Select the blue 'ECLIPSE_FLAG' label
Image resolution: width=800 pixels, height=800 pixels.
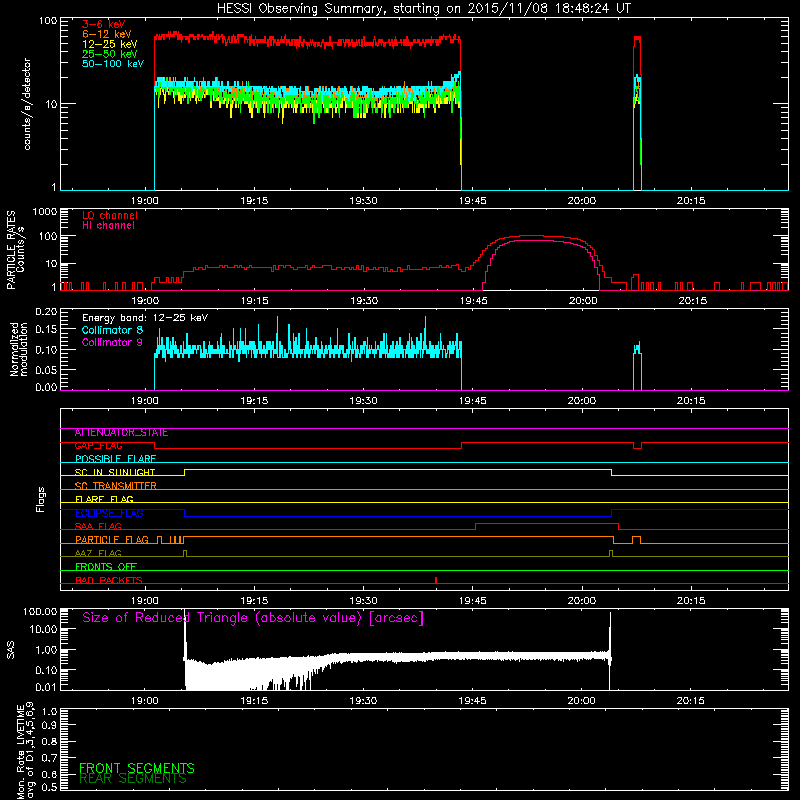(x=109, y=513)
